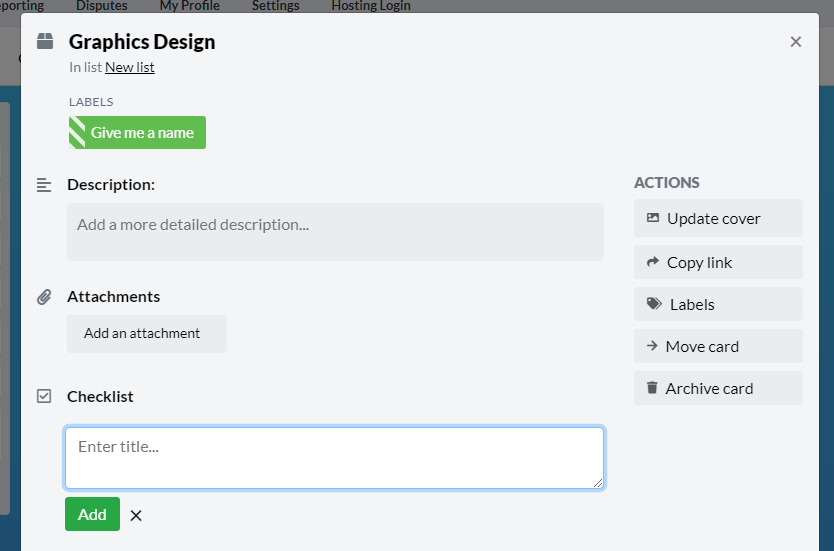Click the paperclip Attachments icon
This screenshot has width=834, height=551.
coord(44,297)
